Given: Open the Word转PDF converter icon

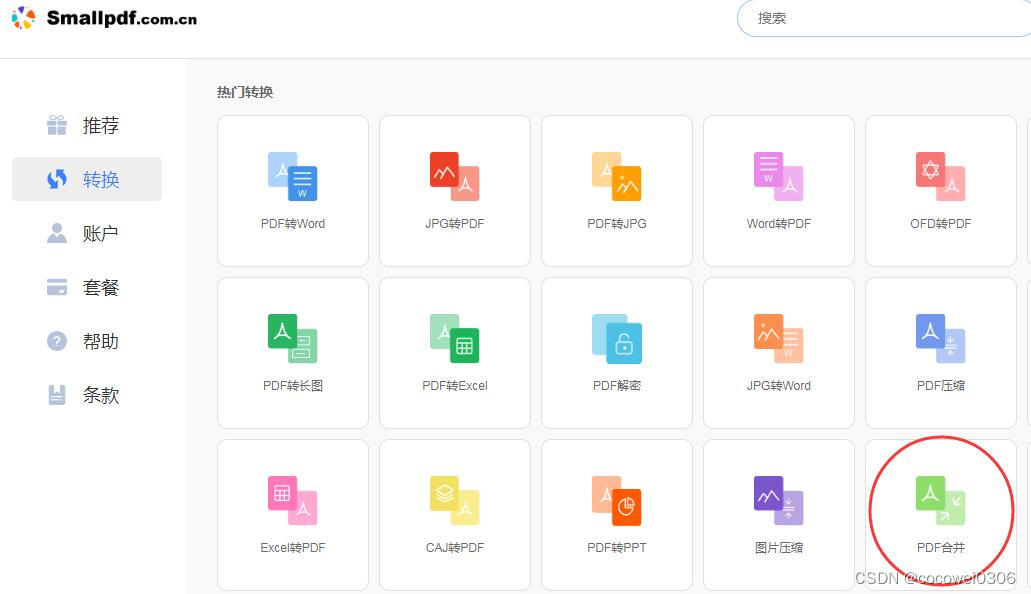Looking at the screenshot, I should [x=779, y=176].
